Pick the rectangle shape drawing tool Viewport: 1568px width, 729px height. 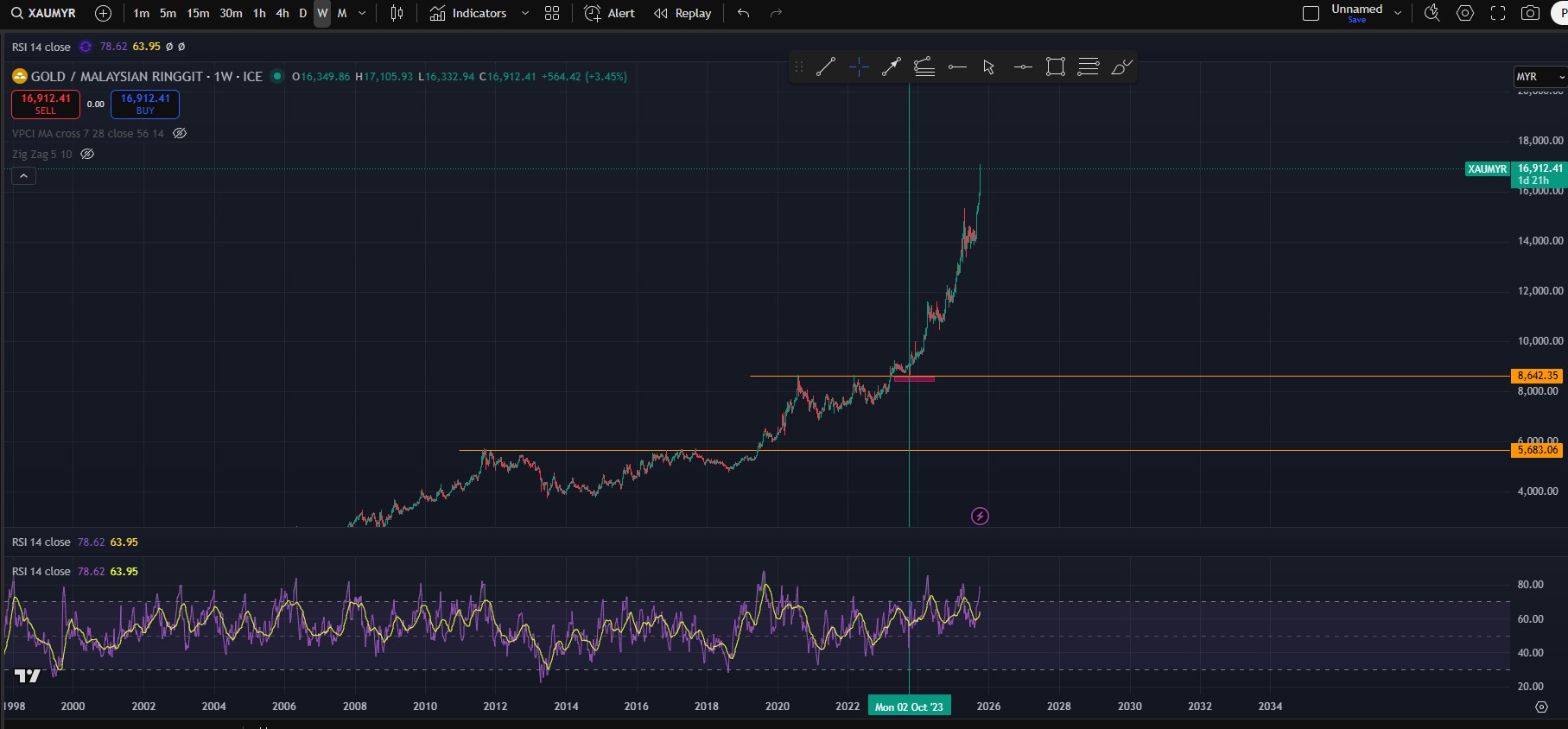(1055, 67)
